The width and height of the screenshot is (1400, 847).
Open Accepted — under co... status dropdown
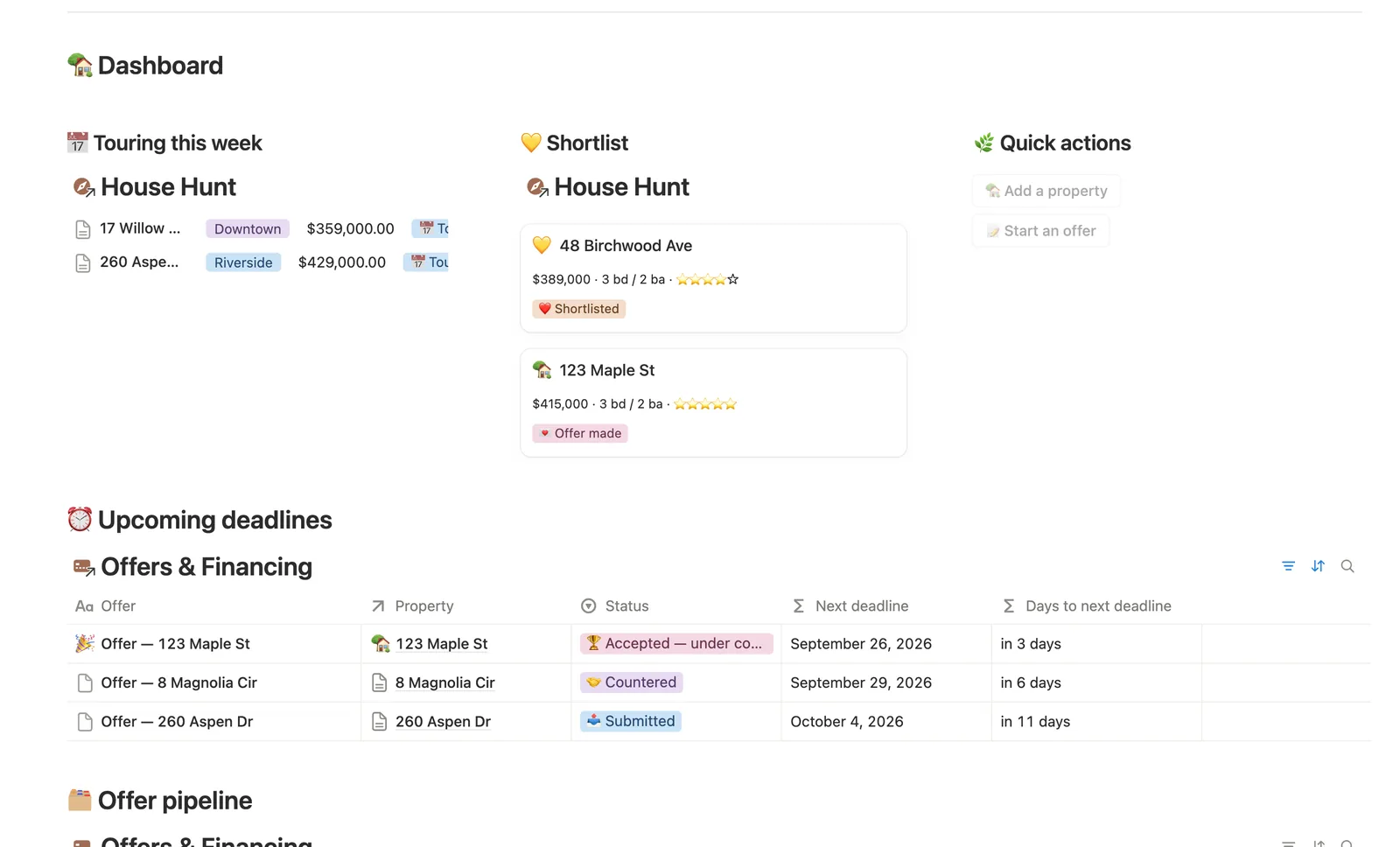(676, 644)
